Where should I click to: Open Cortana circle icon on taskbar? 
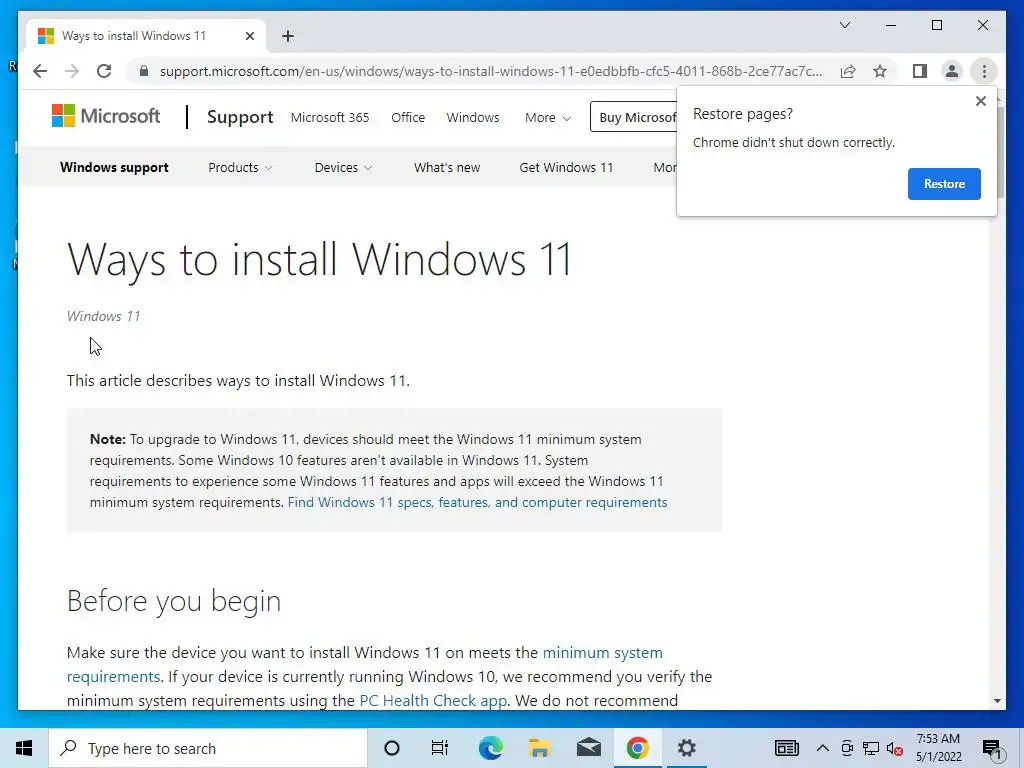(x=391, y=748)
